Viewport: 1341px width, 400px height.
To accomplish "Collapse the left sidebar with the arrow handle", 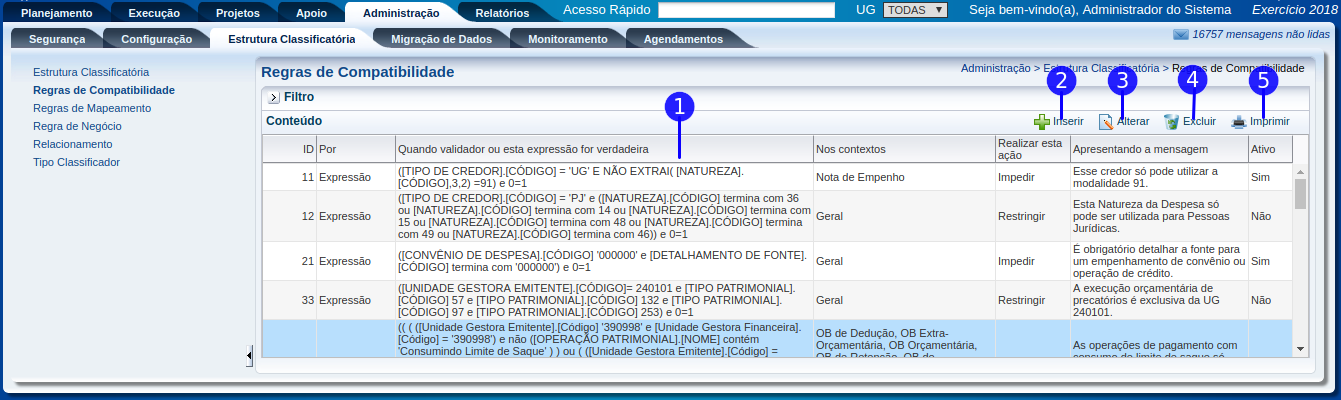I will point(249,355).
